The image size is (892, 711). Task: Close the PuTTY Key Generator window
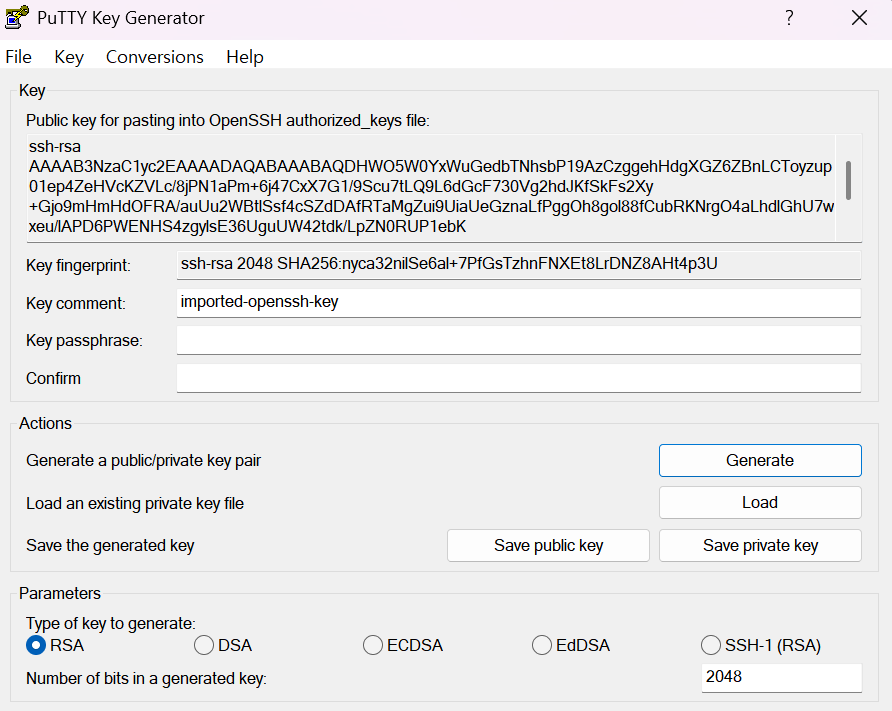click(859, 18)
